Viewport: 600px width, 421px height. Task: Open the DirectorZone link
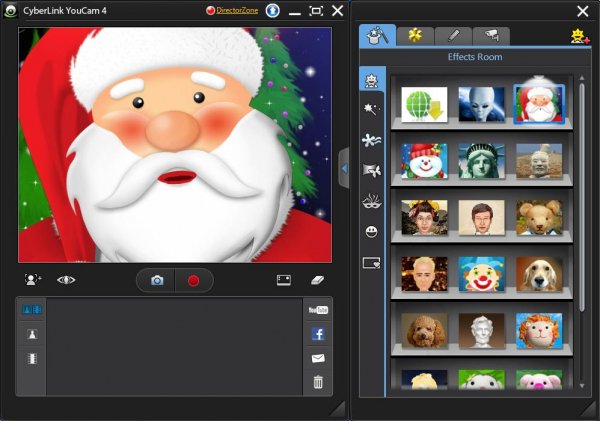click(x=237, y=11)
